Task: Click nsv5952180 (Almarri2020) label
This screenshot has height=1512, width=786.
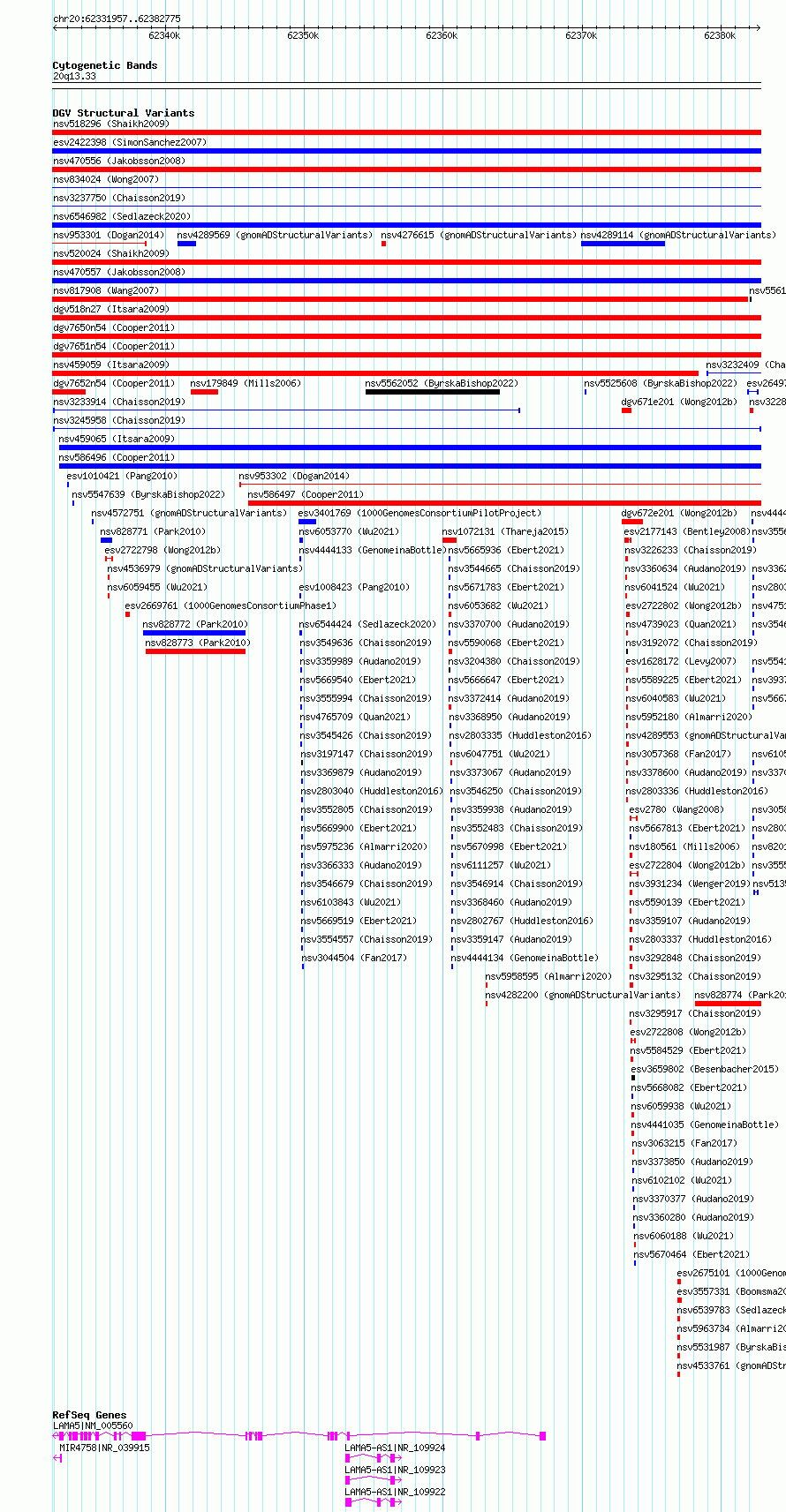Action: point(690,718)
